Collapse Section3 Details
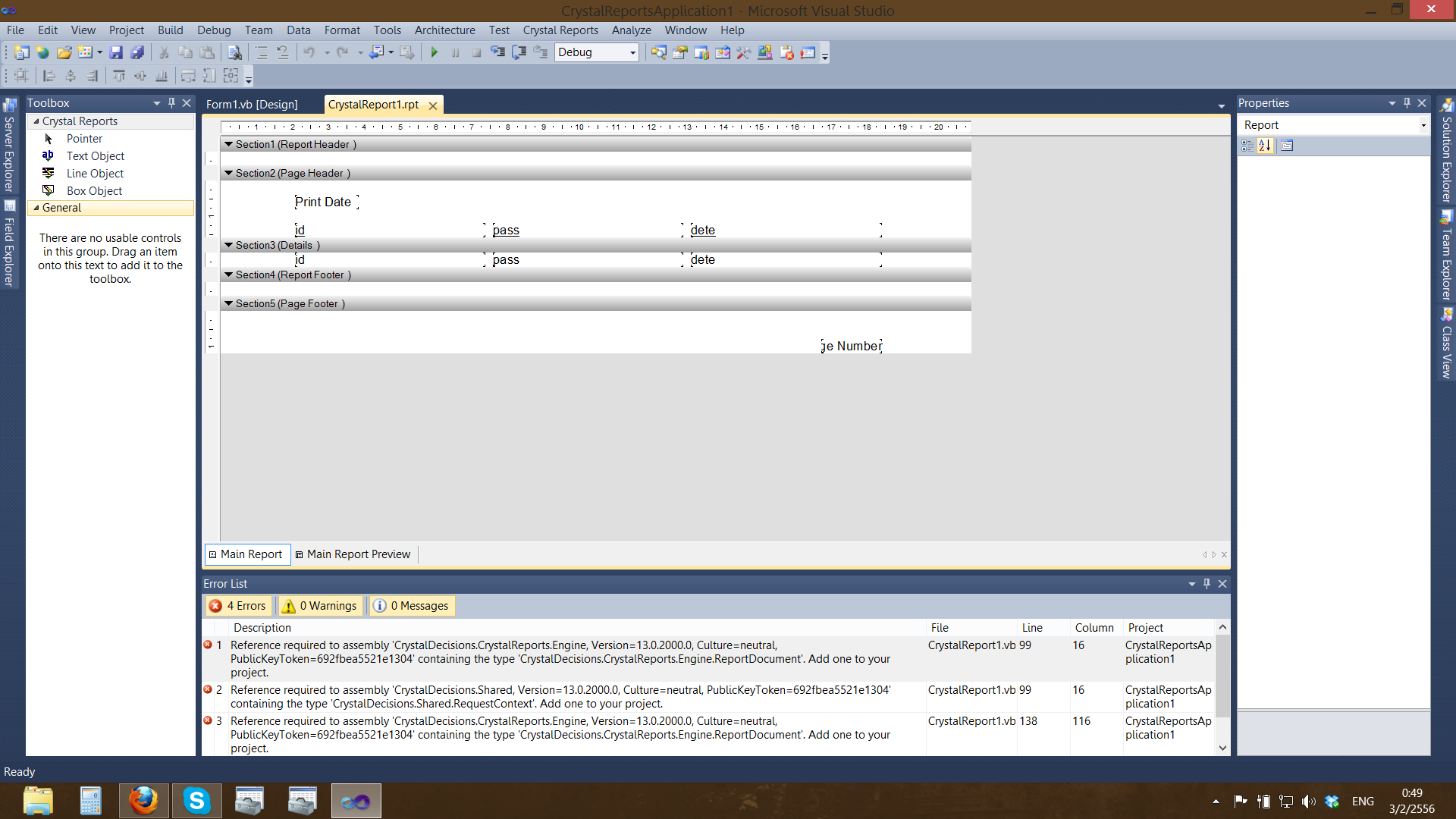1456x819 pixels. click(228, 245)
